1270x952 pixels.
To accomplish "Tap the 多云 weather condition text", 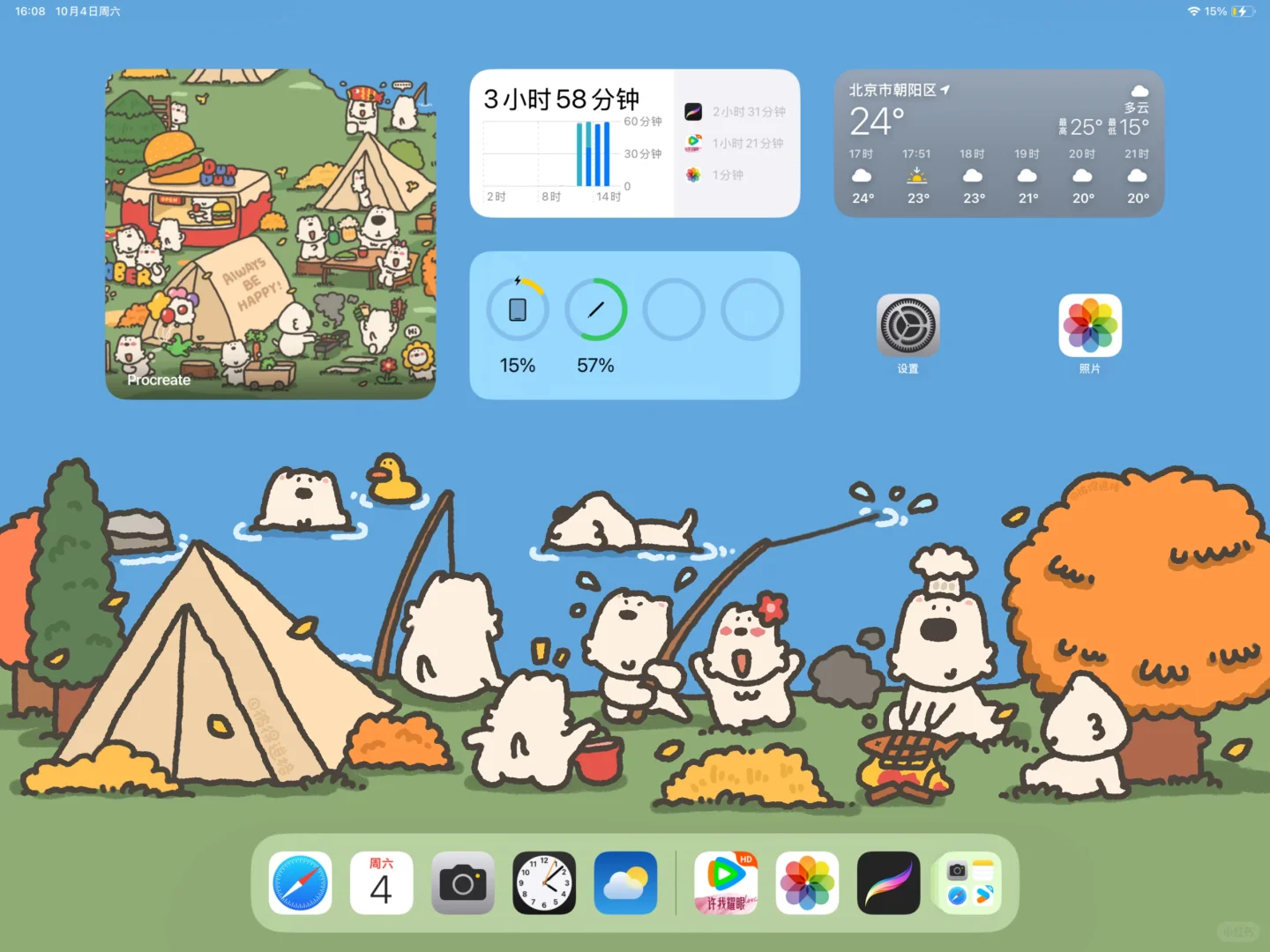I will pos(1137,108).
